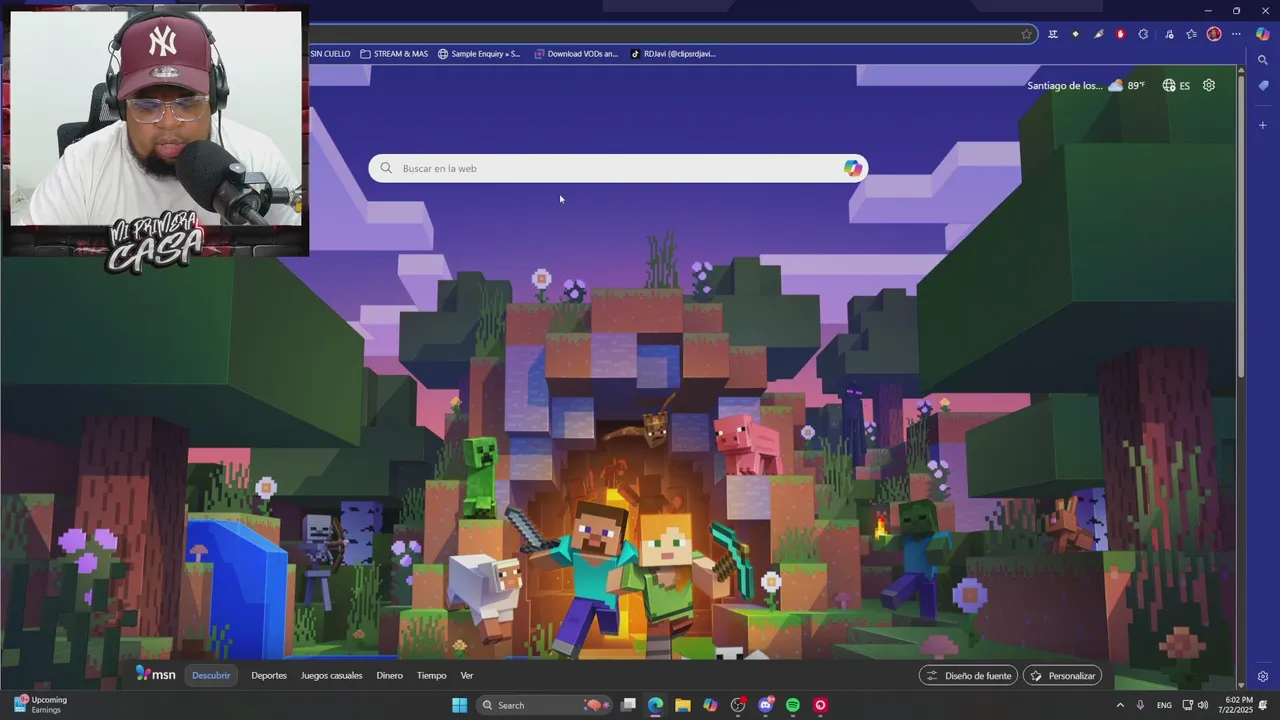The width and height of the screenshot is (1280, 720).
Task: Open the Download VODs bookmark
Action: point(576,54)
